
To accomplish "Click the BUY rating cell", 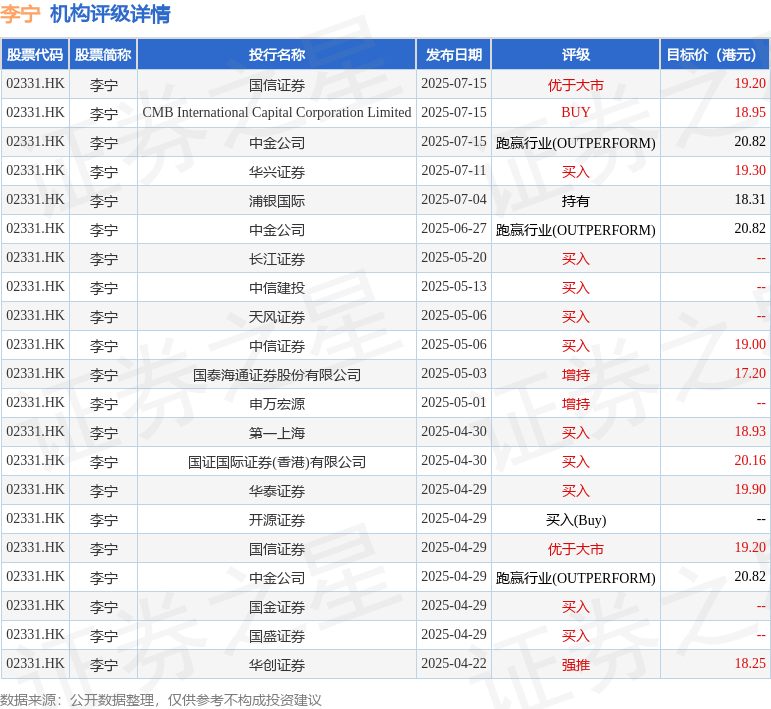I will click(x=576, y=113).
